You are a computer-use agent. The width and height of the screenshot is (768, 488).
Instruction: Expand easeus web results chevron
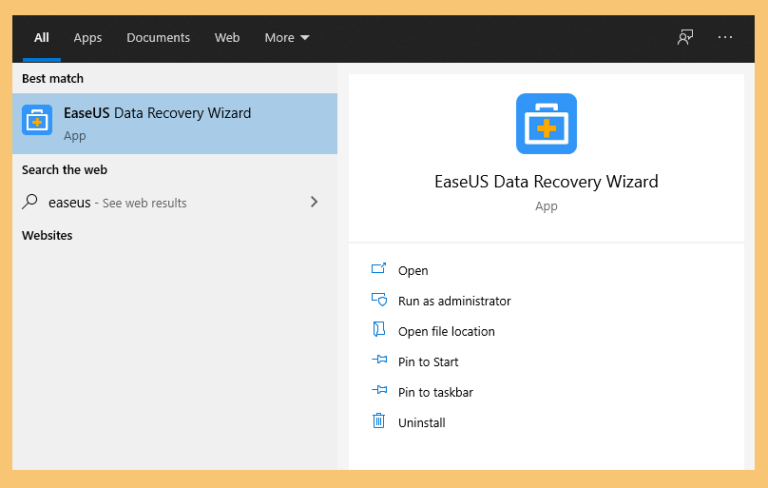tap(314, 202)
